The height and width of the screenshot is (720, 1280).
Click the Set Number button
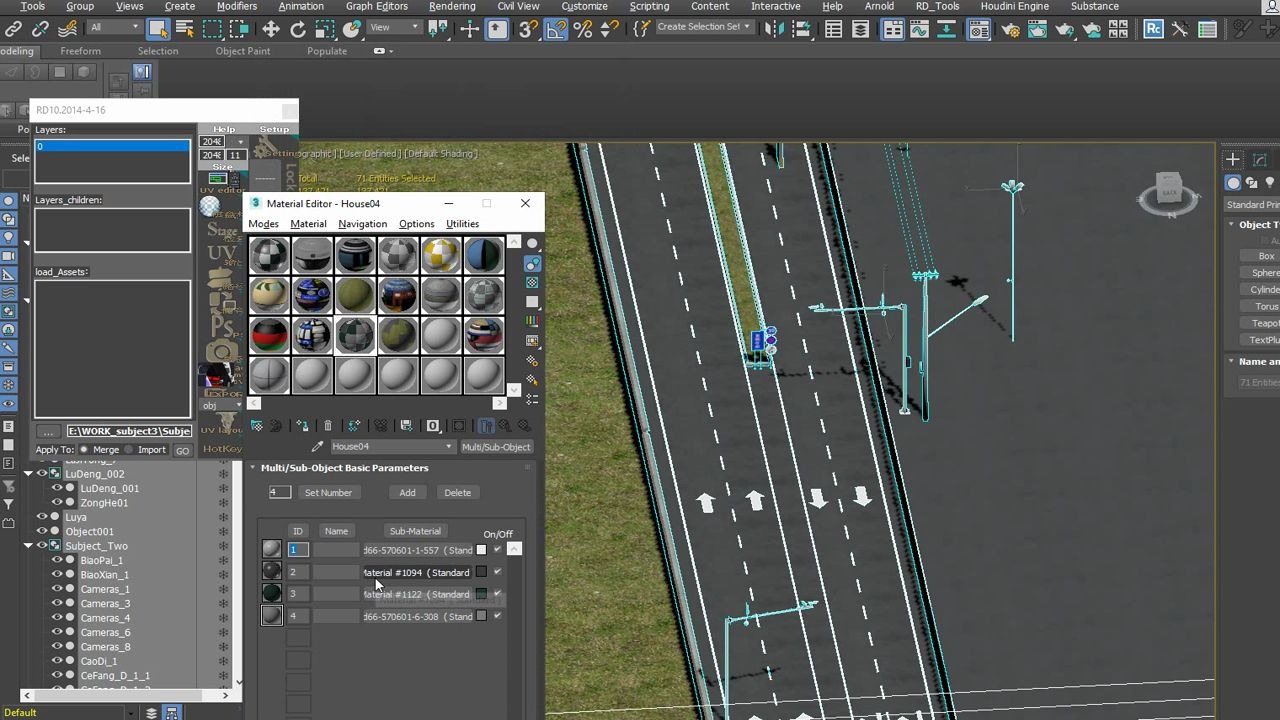328,492
